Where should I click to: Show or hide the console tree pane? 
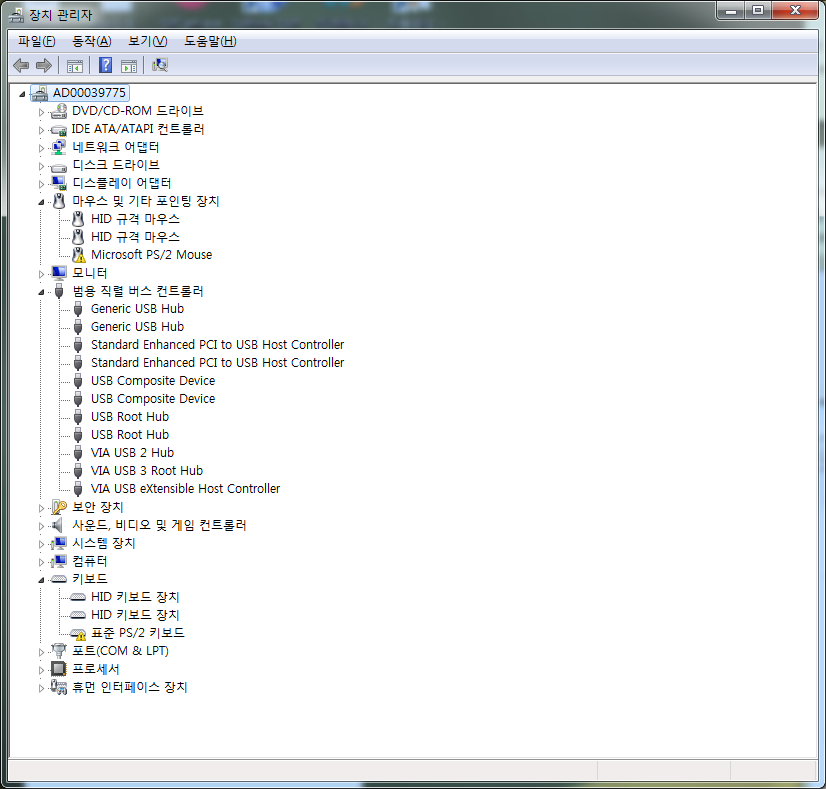pos(75,66)
